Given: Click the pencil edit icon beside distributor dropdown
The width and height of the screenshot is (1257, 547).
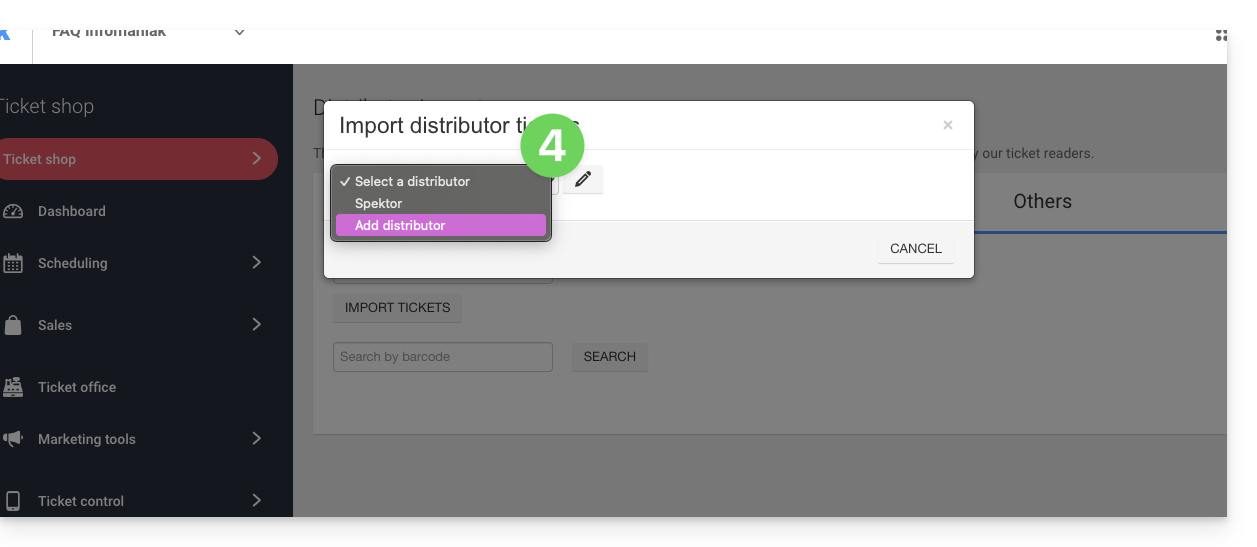Looking at the screenshot, I should pos(583,180).
